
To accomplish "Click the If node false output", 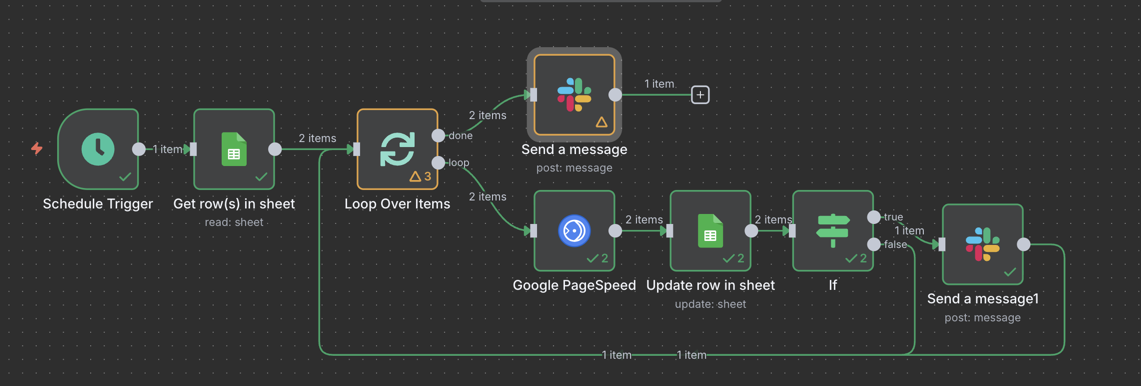I will coord(874,245).
